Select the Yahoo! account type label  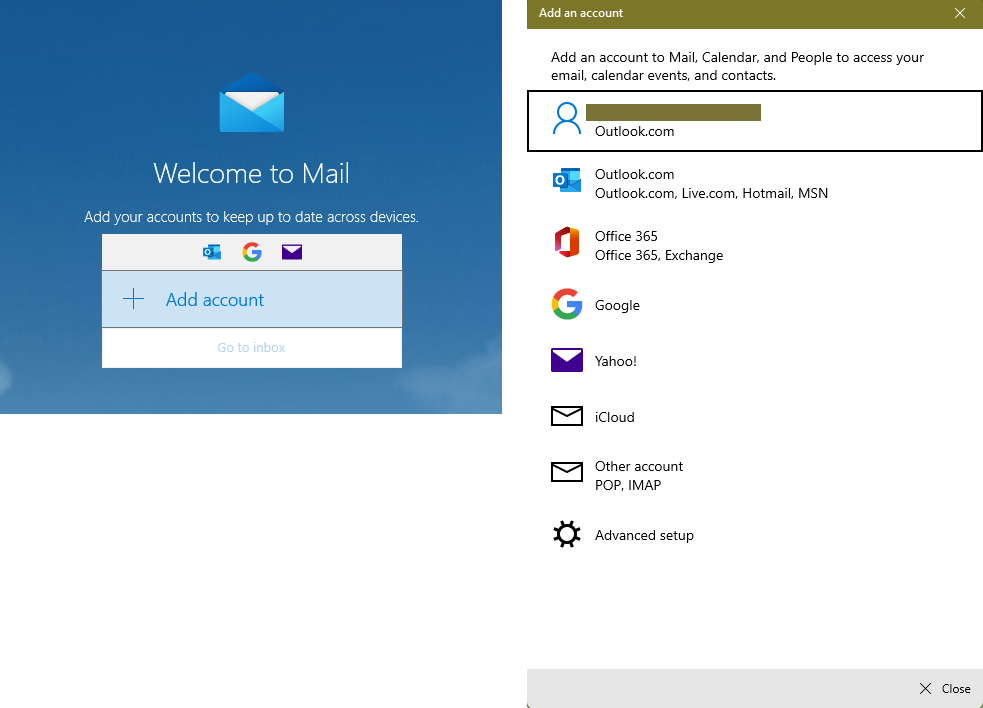click(616, 361)
